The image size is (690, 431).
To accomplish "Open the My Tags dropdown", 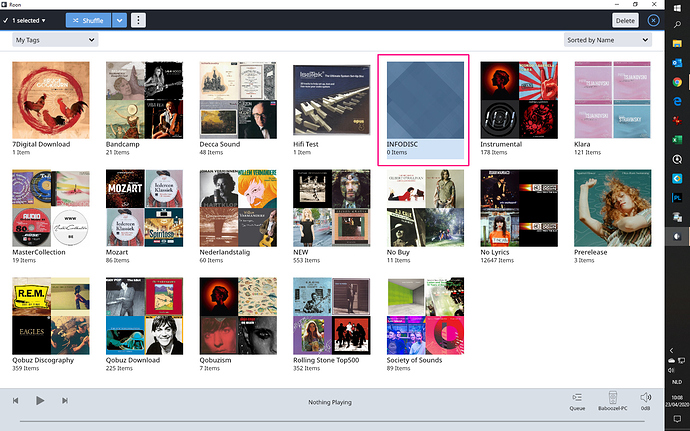I will [x=55, y=40].
